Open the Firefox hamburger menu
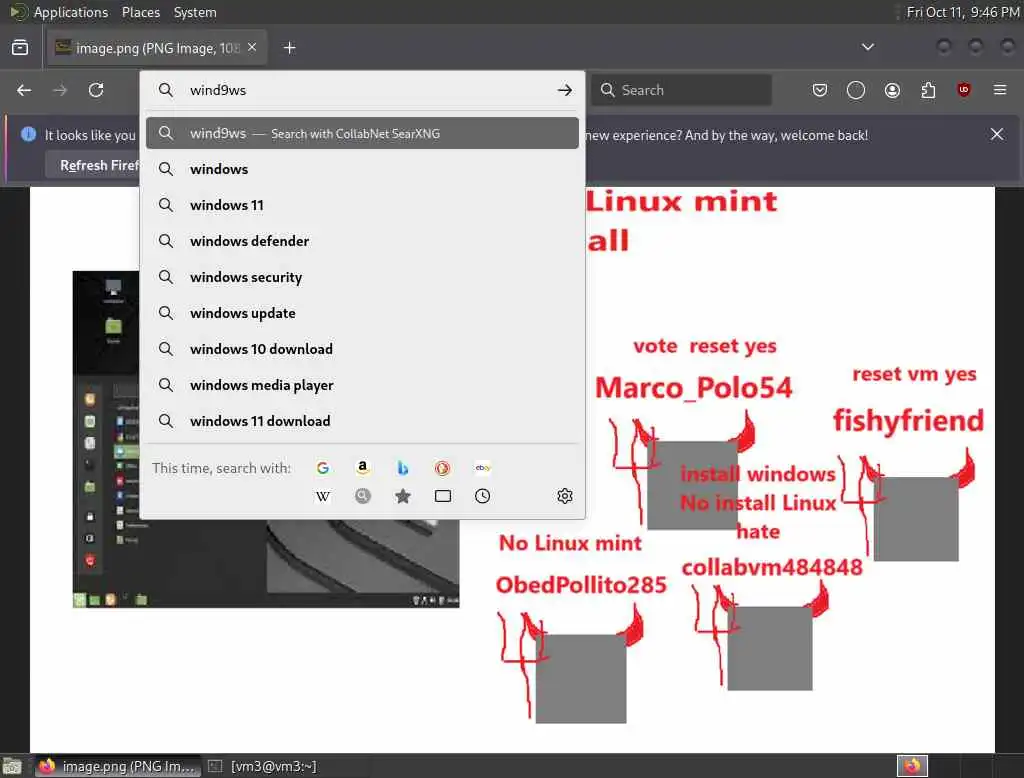The height and width of the screenshot is (778, 1024). [x=1000, y=90]
